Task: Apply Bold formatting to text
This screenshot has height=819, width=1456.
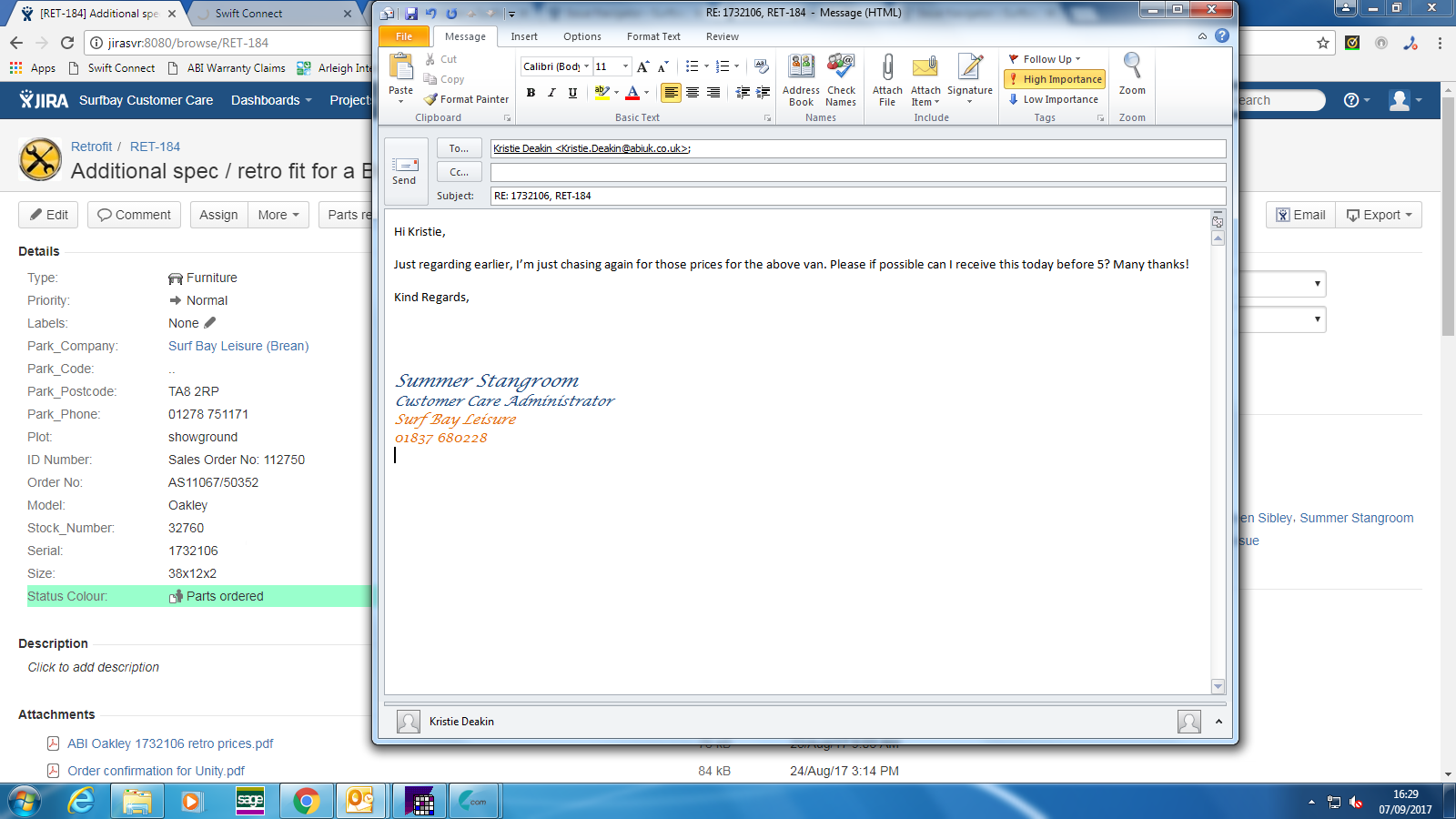Action: click(x=531, y=93)
